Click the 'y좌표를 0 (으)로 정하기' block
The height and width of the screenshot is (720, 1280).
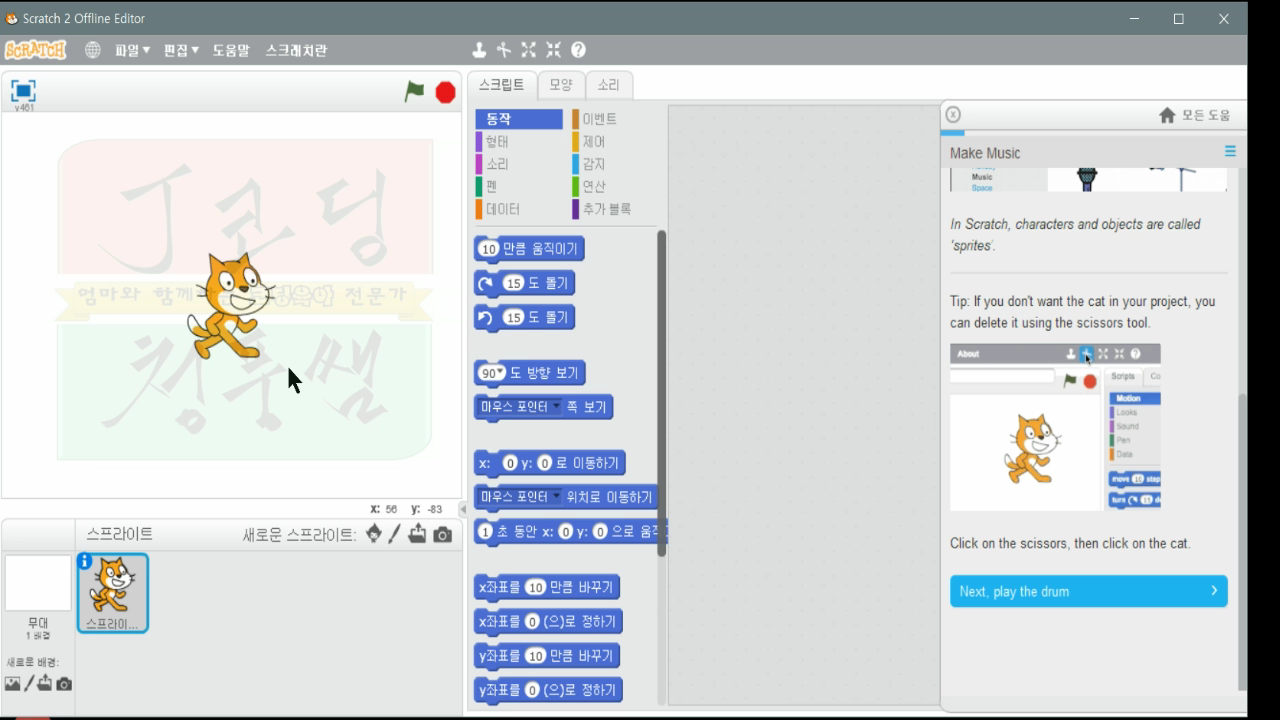coord(548,690)
